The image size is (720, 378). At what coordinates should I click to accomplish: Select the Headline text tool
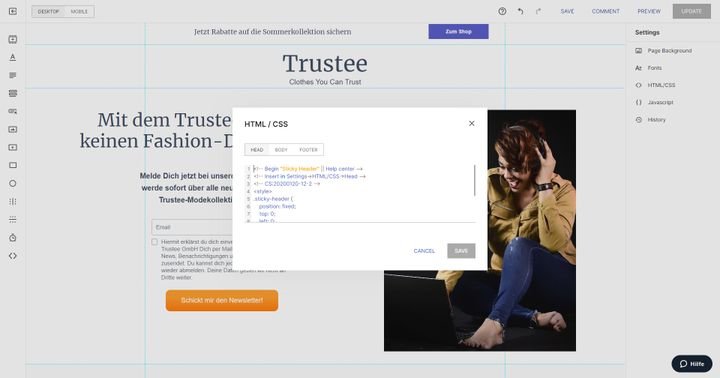(13, 57)
